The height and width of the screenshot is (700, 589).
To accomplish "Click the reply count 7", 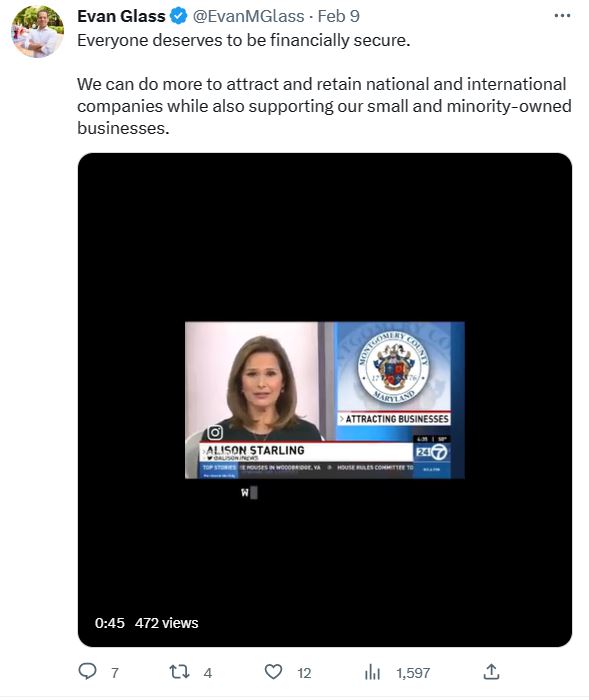I will (115, 673).
